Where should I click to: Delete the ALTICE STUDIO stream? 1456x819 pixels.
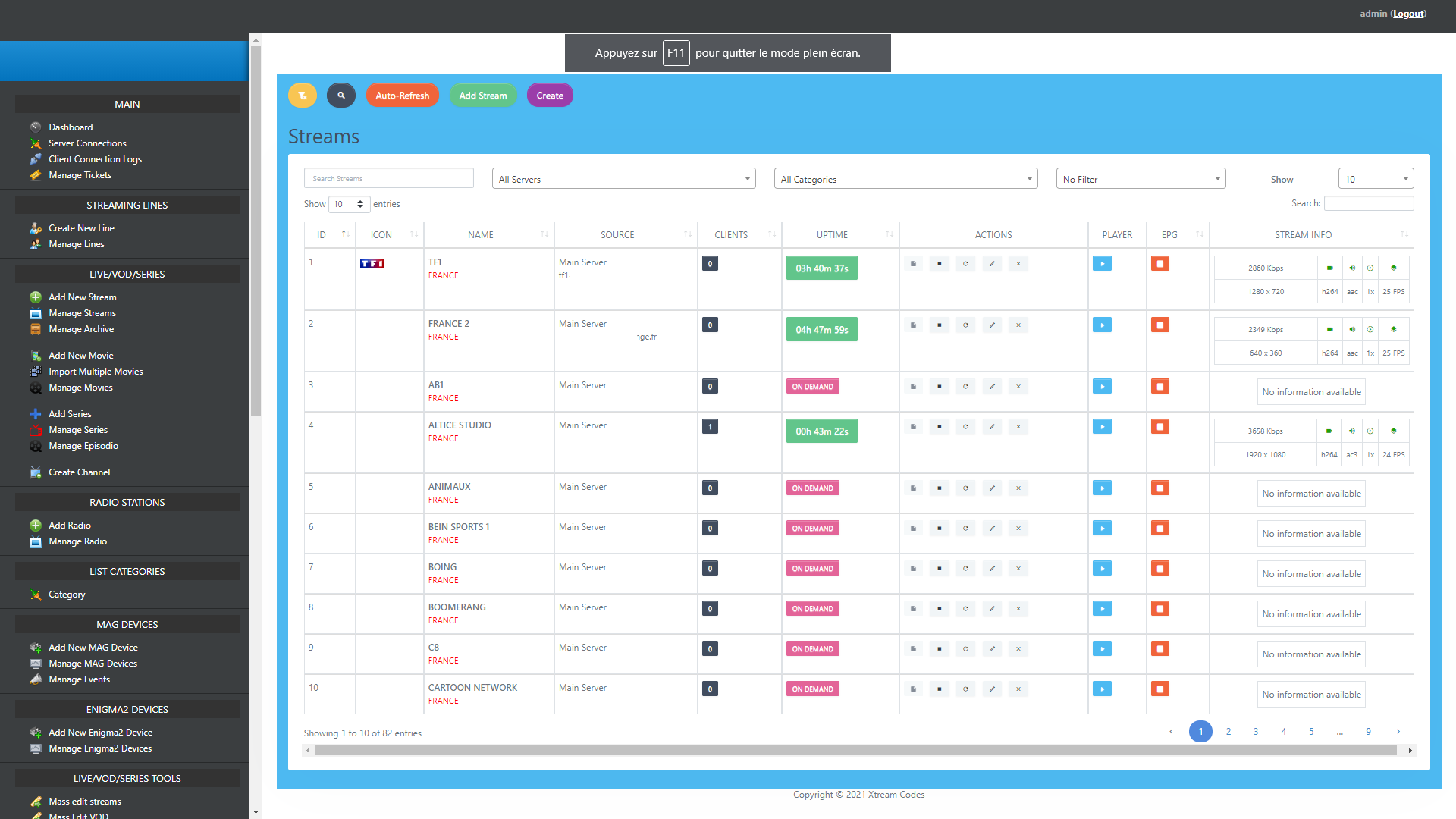click(x=1018, y=427)
